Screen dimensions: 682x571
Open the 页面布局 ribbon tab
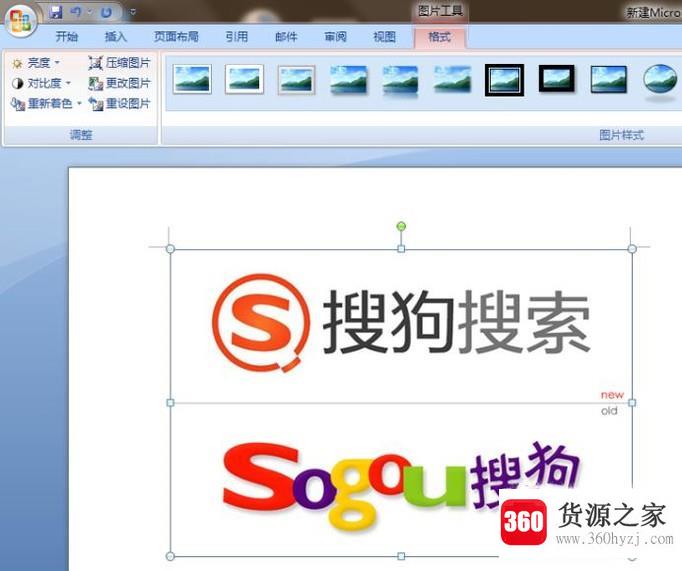point(176,37)
